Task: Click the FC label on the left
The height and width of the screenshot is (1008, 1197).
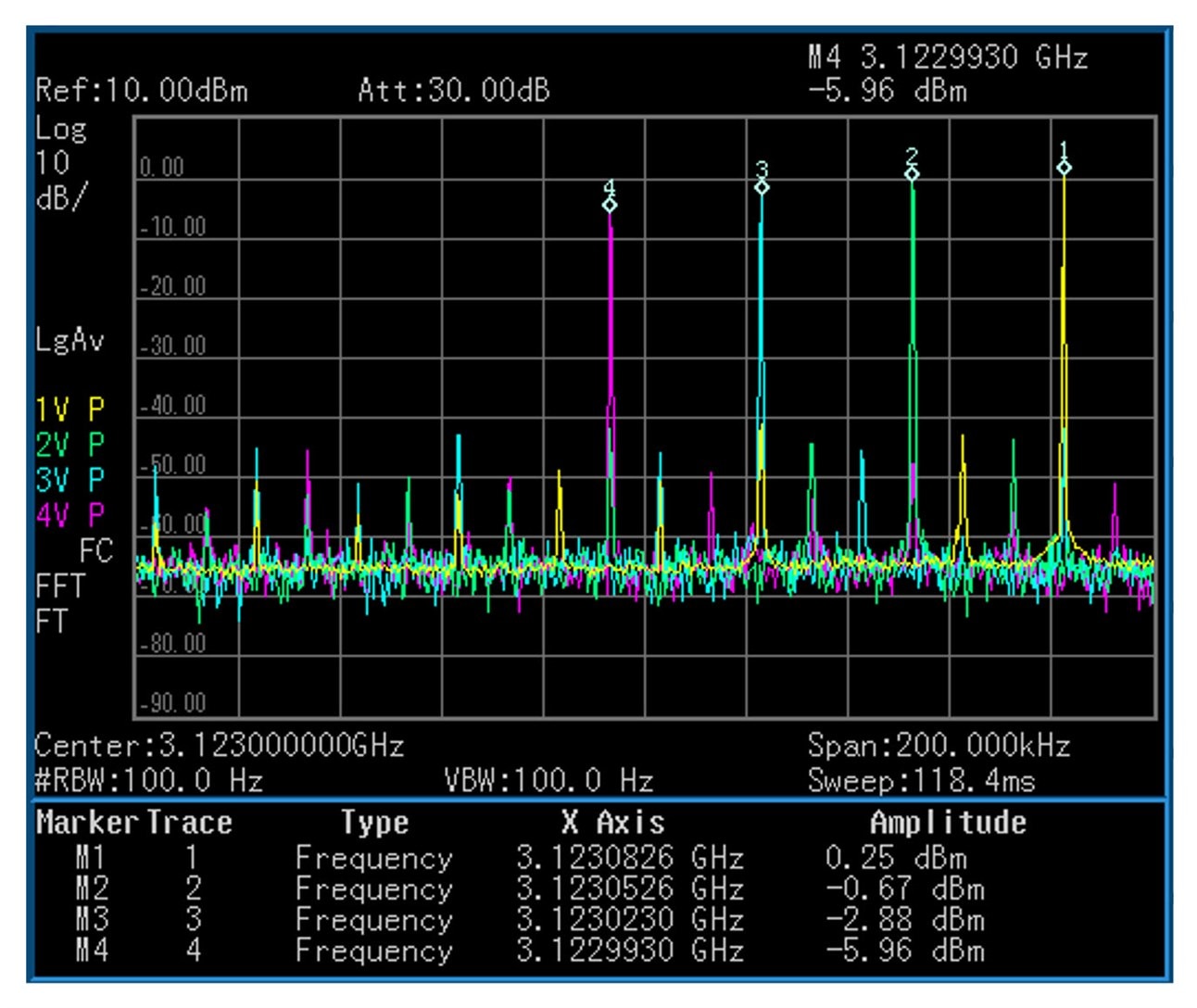Action: coord(95,551)
